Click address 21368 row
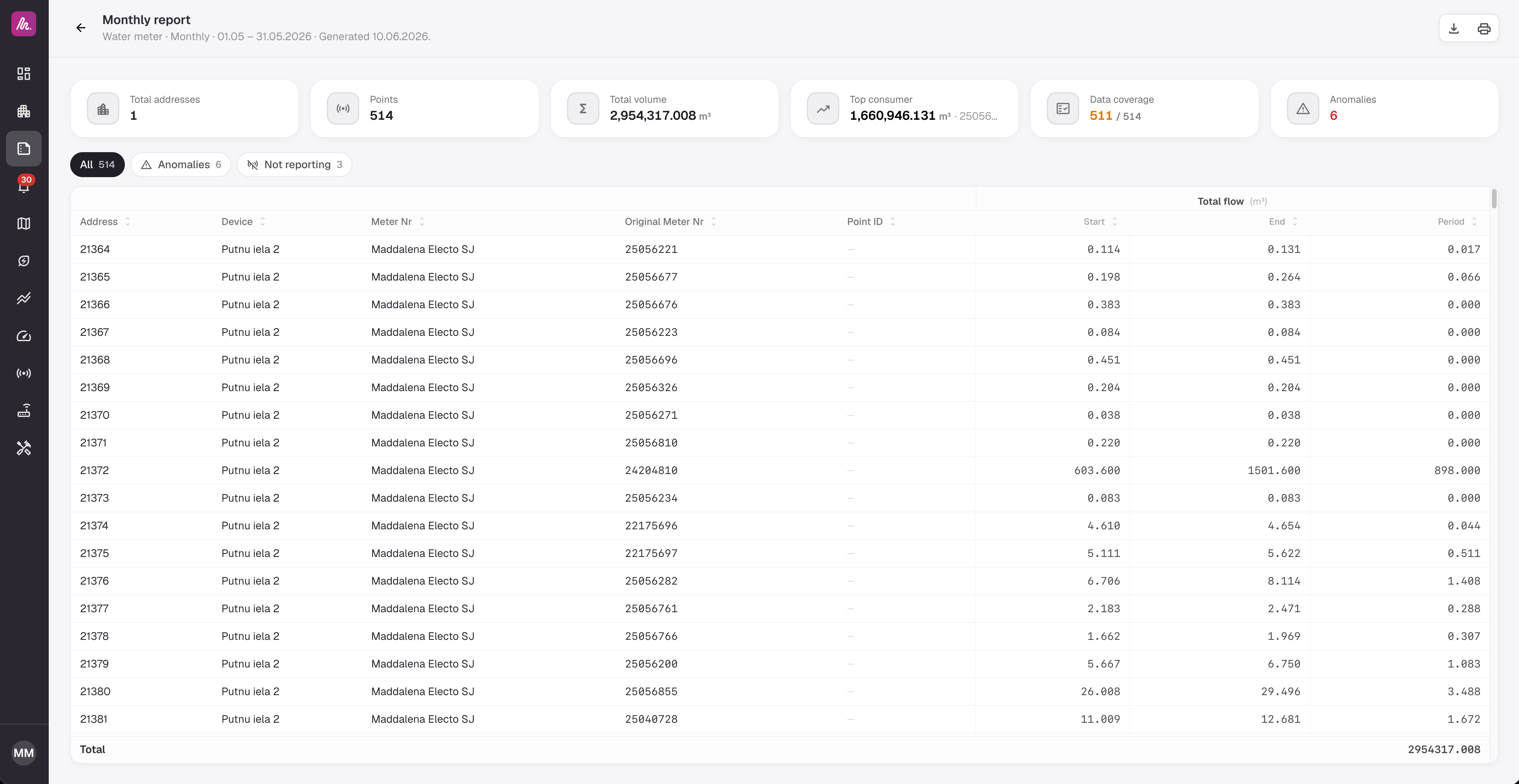Screen dimensions: 1519x784 click(780, 360)
